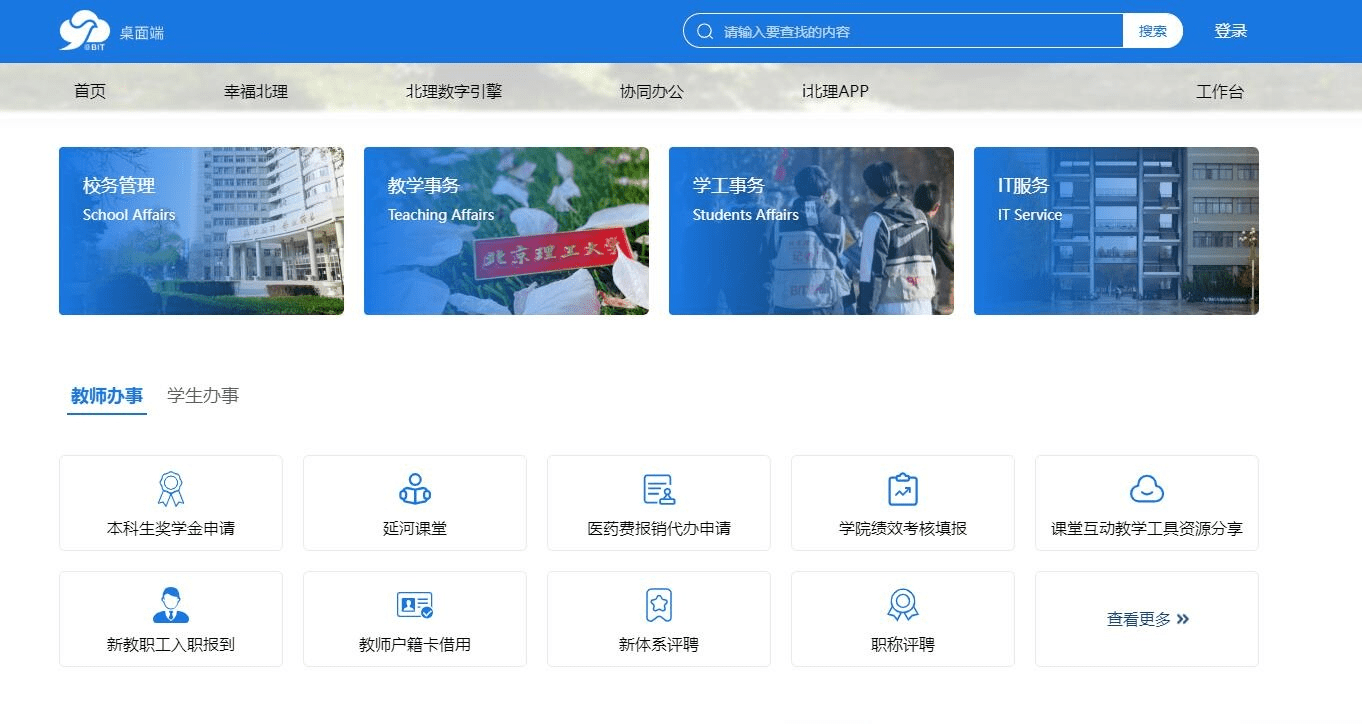Open the 北理数字引擎 menu item
Image resolution: width=1362 pixels, height=724 pixels.
click(x=454, y=92)
